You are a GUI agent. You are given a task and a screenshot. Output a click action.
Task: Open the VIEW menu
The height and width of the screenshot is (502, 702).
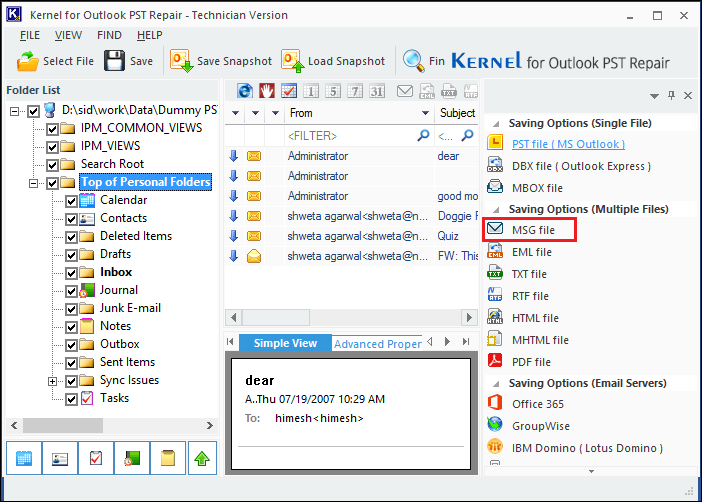pyautogui.click(x=68, y=35)
